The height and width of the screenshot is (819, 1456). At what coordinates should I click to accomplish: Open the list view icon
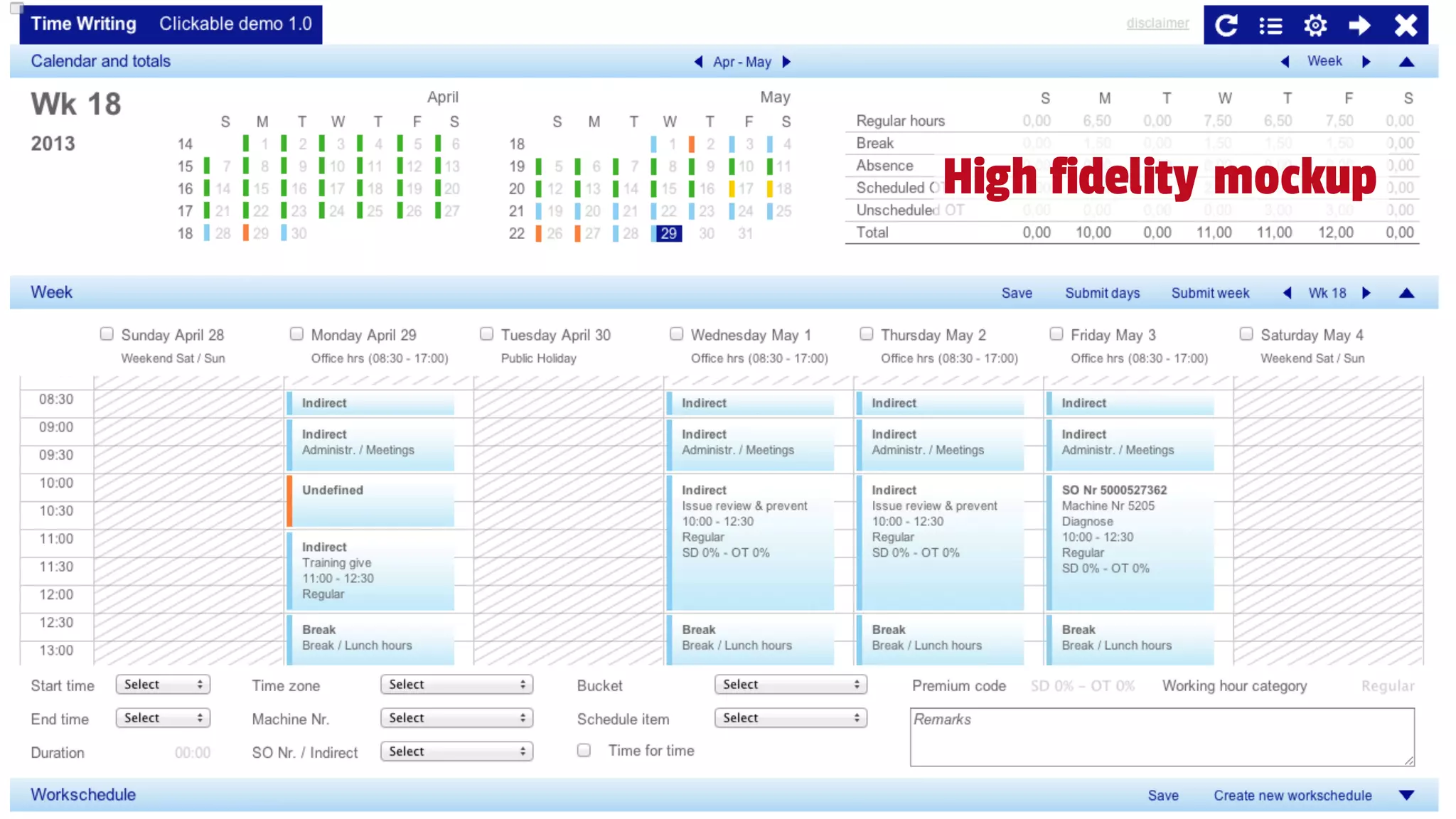pos(1270,26)
